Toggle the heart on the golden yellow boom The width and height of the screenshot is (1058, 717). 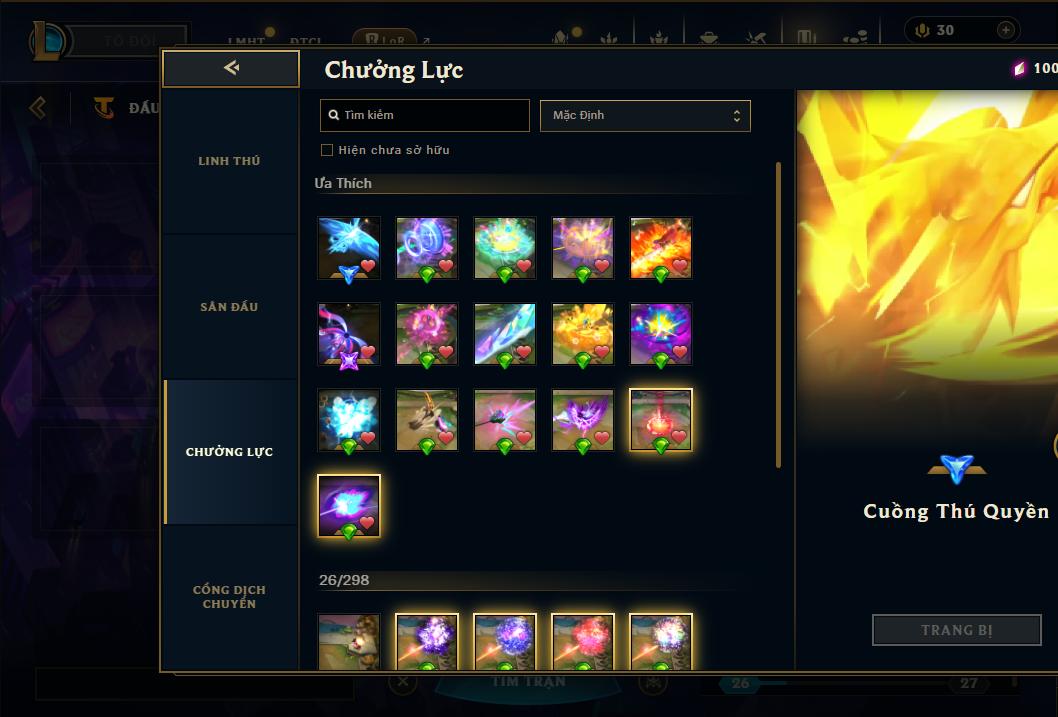pyautogui.click(x=602, y=351)
